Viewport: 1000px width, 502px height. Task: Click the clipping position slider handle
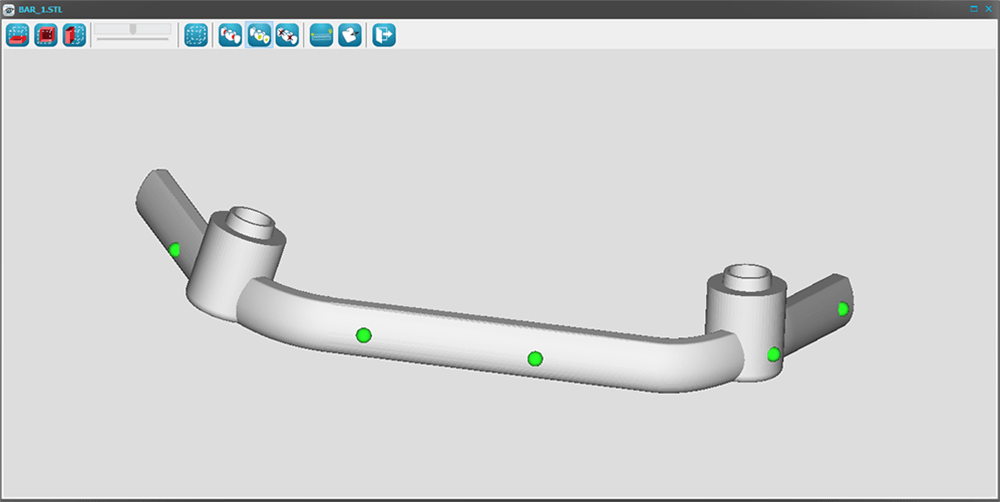tap(133, 29)
